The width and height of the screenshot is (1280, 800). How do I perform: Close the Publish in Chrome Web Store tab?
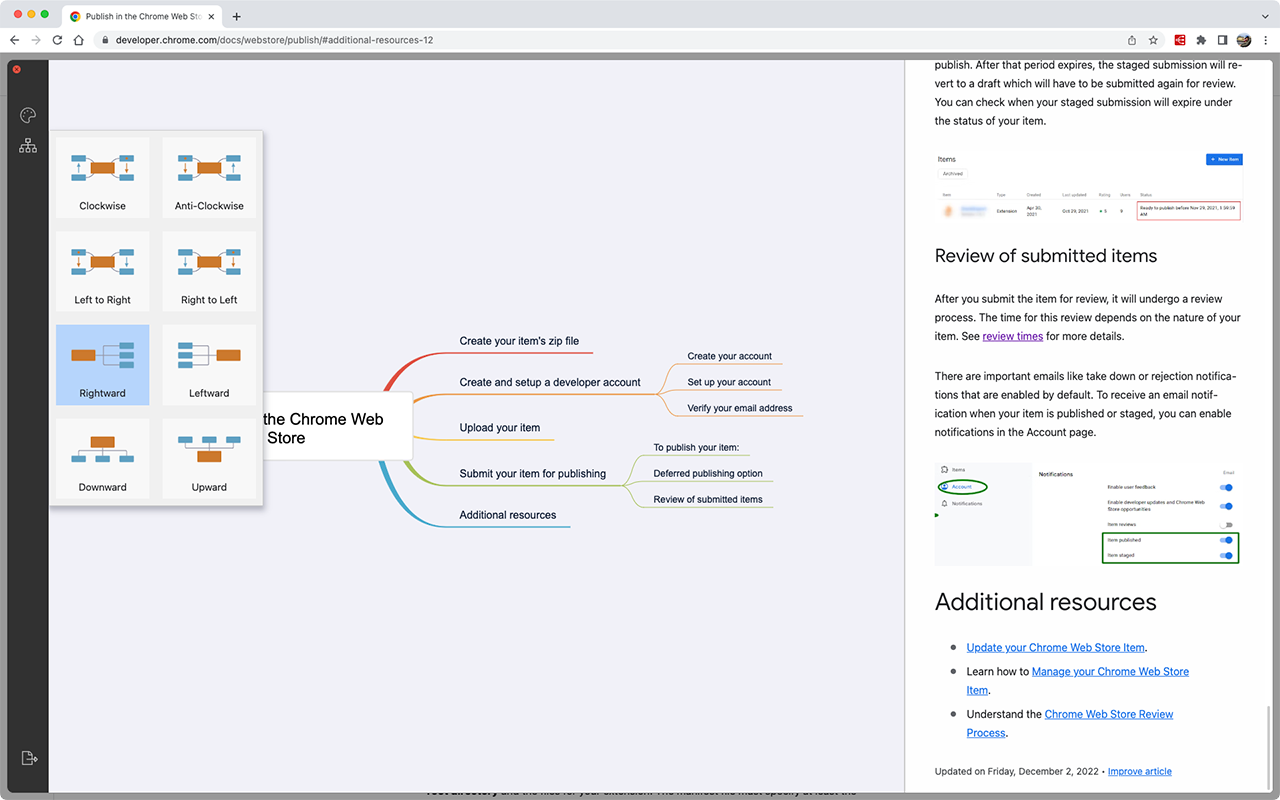pos(211,16)
